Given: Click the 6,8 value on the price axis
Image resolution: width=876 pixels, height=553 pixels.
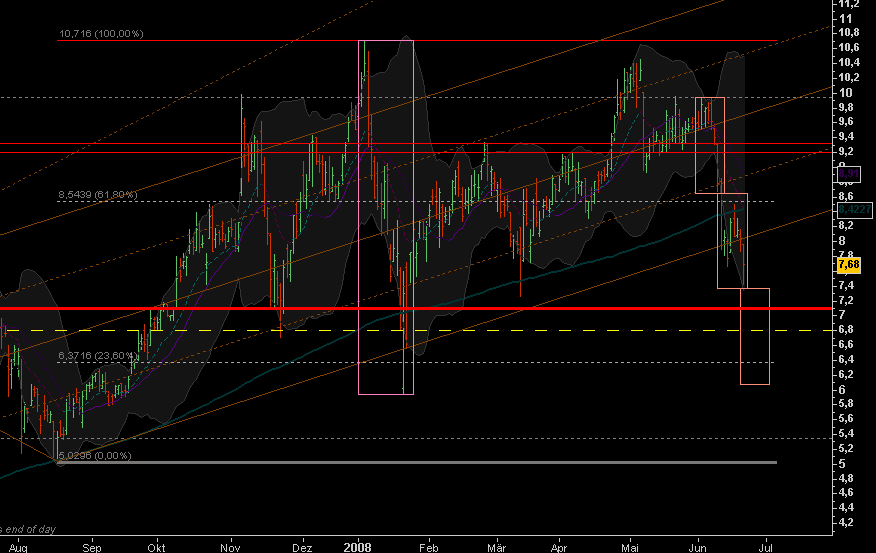Looking at the screenshot, I should [x=846, y=330].
